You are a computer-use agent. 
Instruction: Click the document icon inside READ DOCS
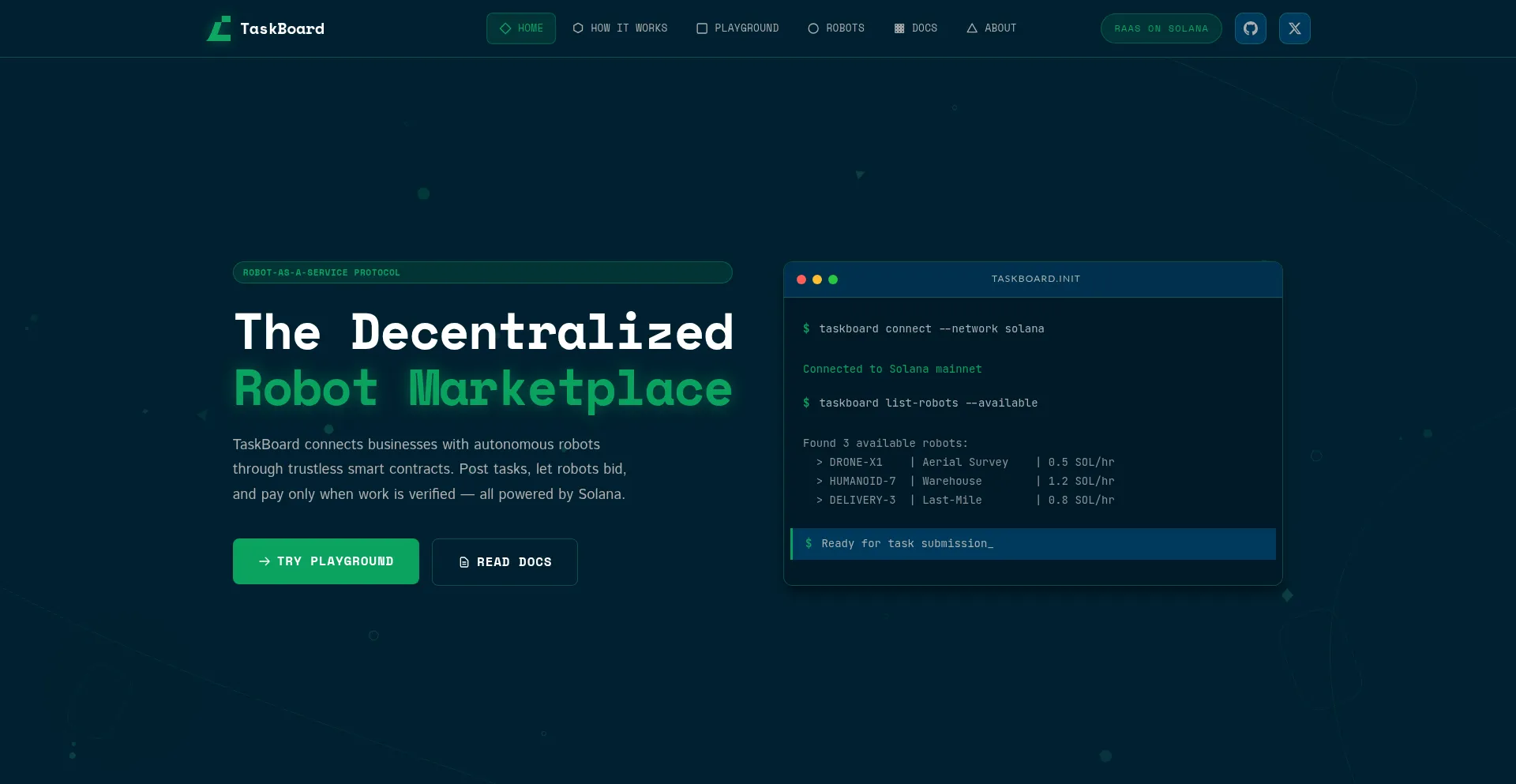coord(463,561)
